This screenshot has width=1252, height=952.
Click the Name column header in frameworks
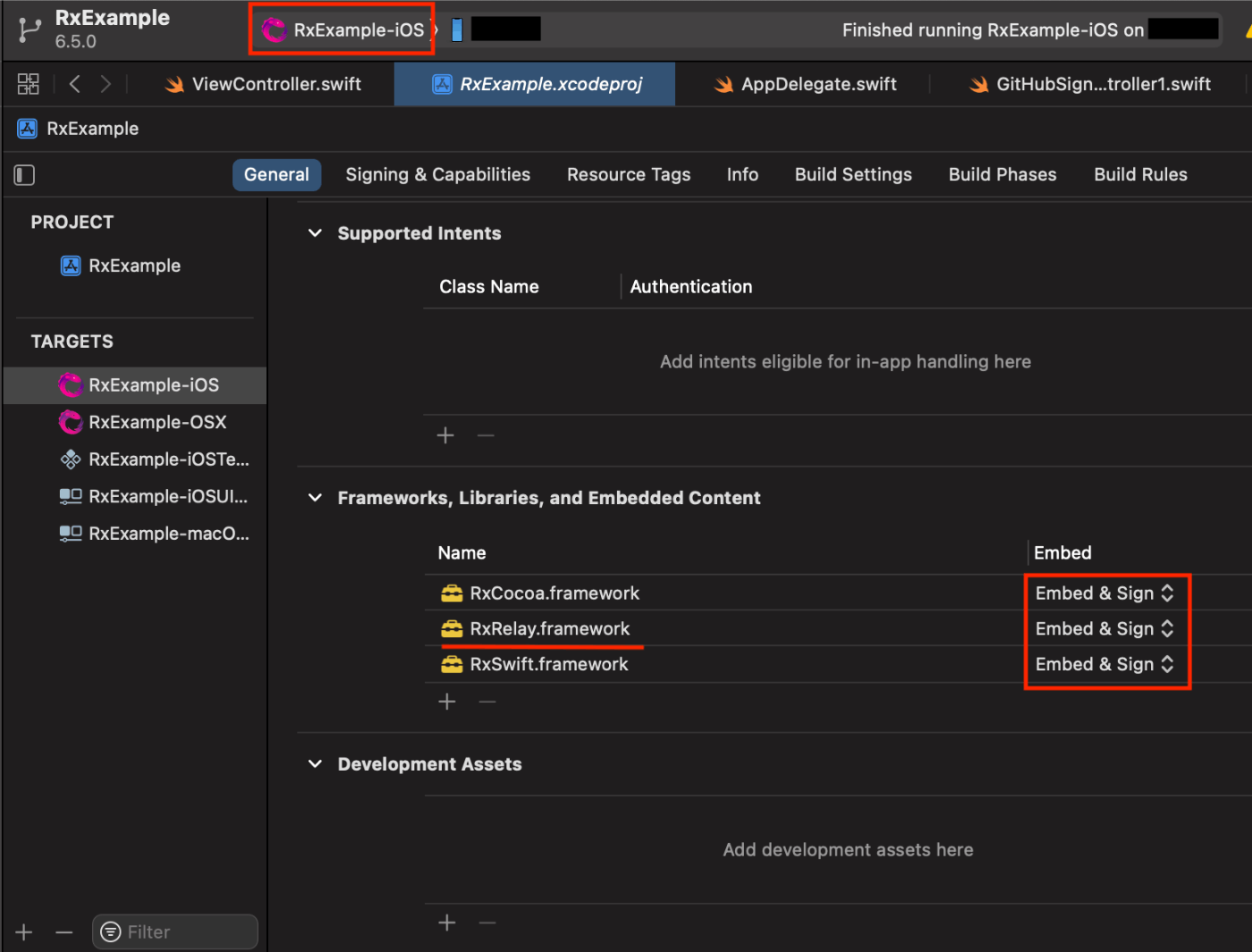tap(461, 553)
